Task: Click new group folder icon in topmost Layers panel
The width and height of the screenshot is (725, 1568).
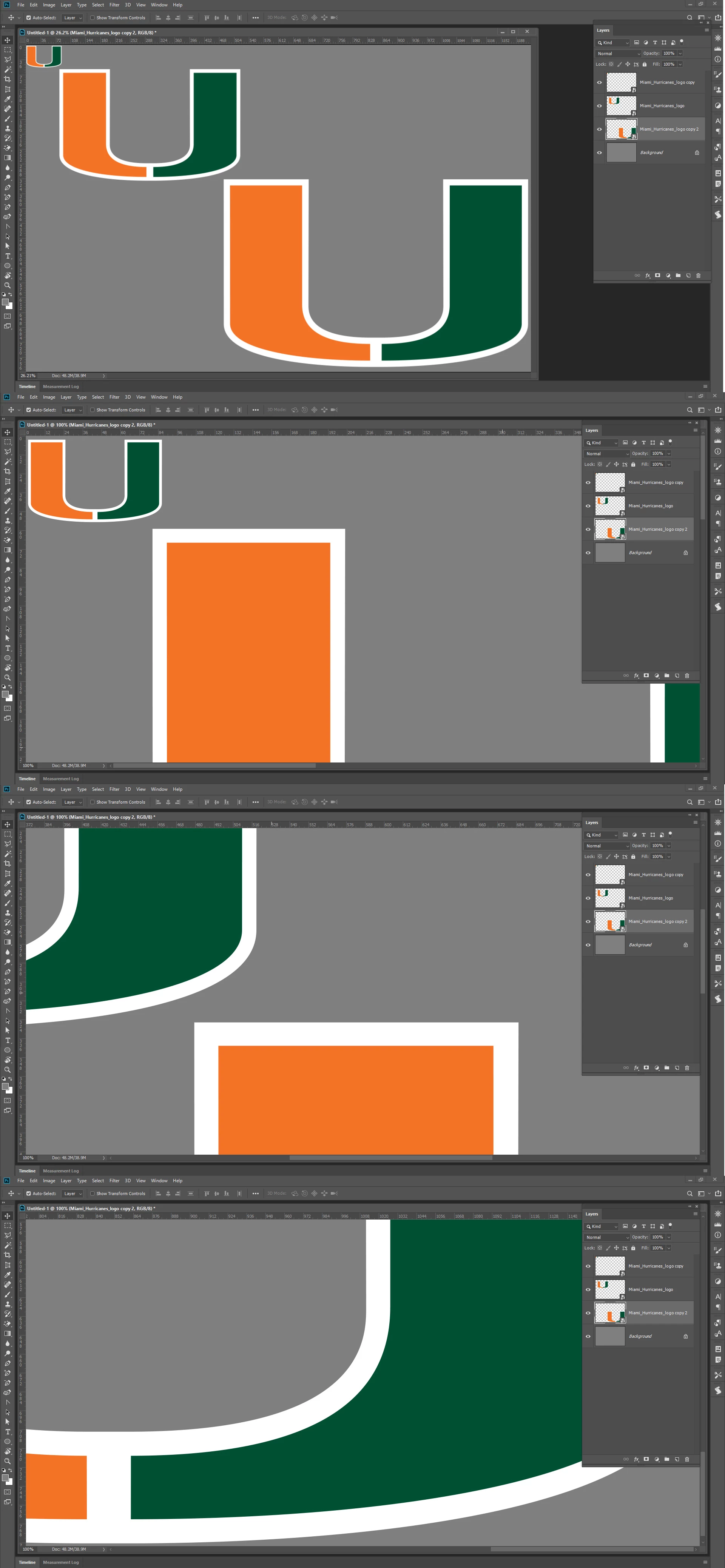Action: (x=678, y=276)
